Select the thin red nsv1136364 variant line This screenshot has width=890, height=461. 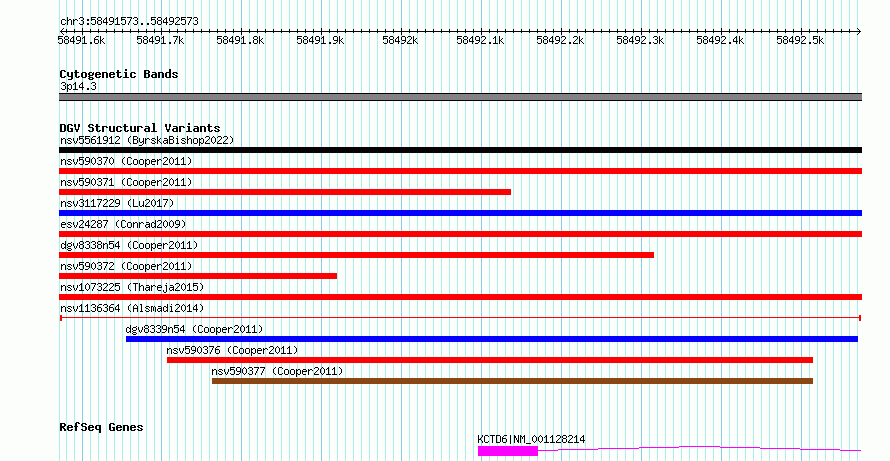pos(460,318)
